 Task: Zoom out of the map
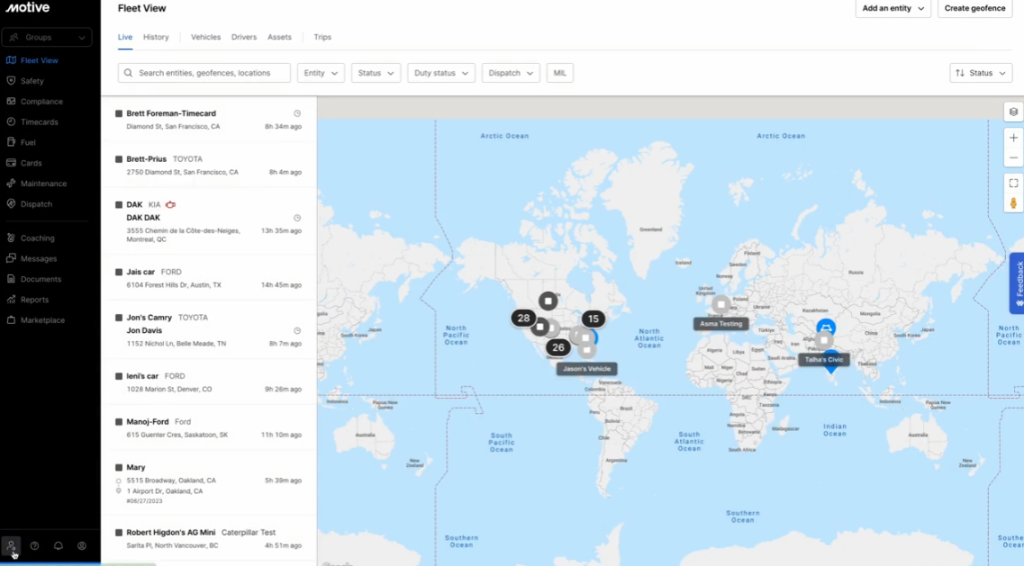[x=1013, y=158]
